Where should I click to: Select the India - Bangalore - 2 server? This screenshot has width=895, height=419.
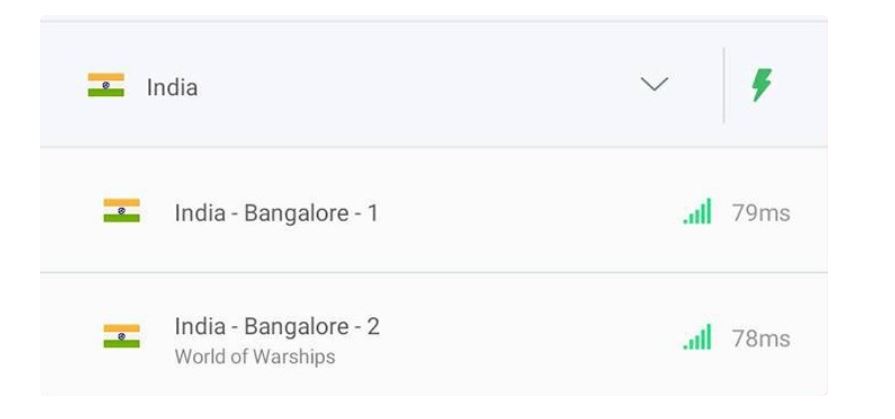pos(277,326)
